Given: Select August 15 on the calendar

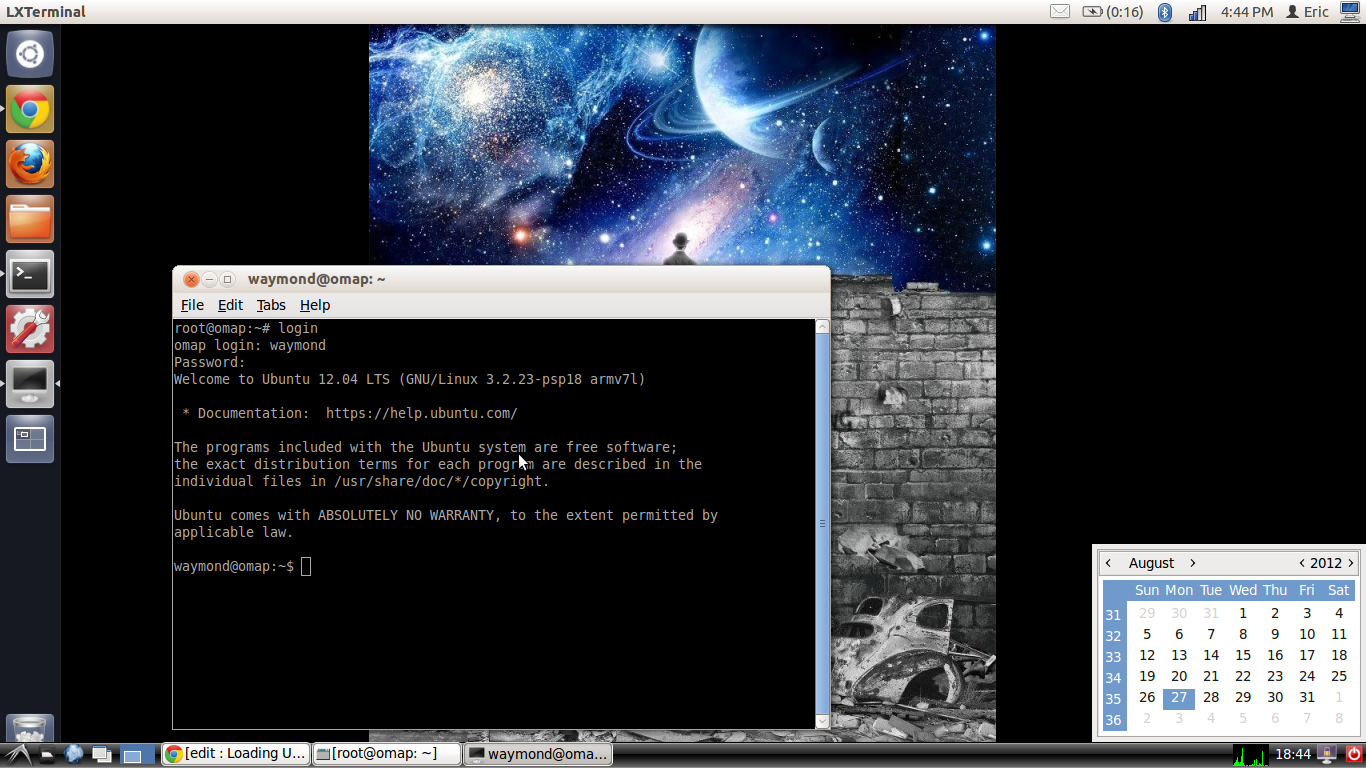Looking at the screenshot, I should (1243, 655).
